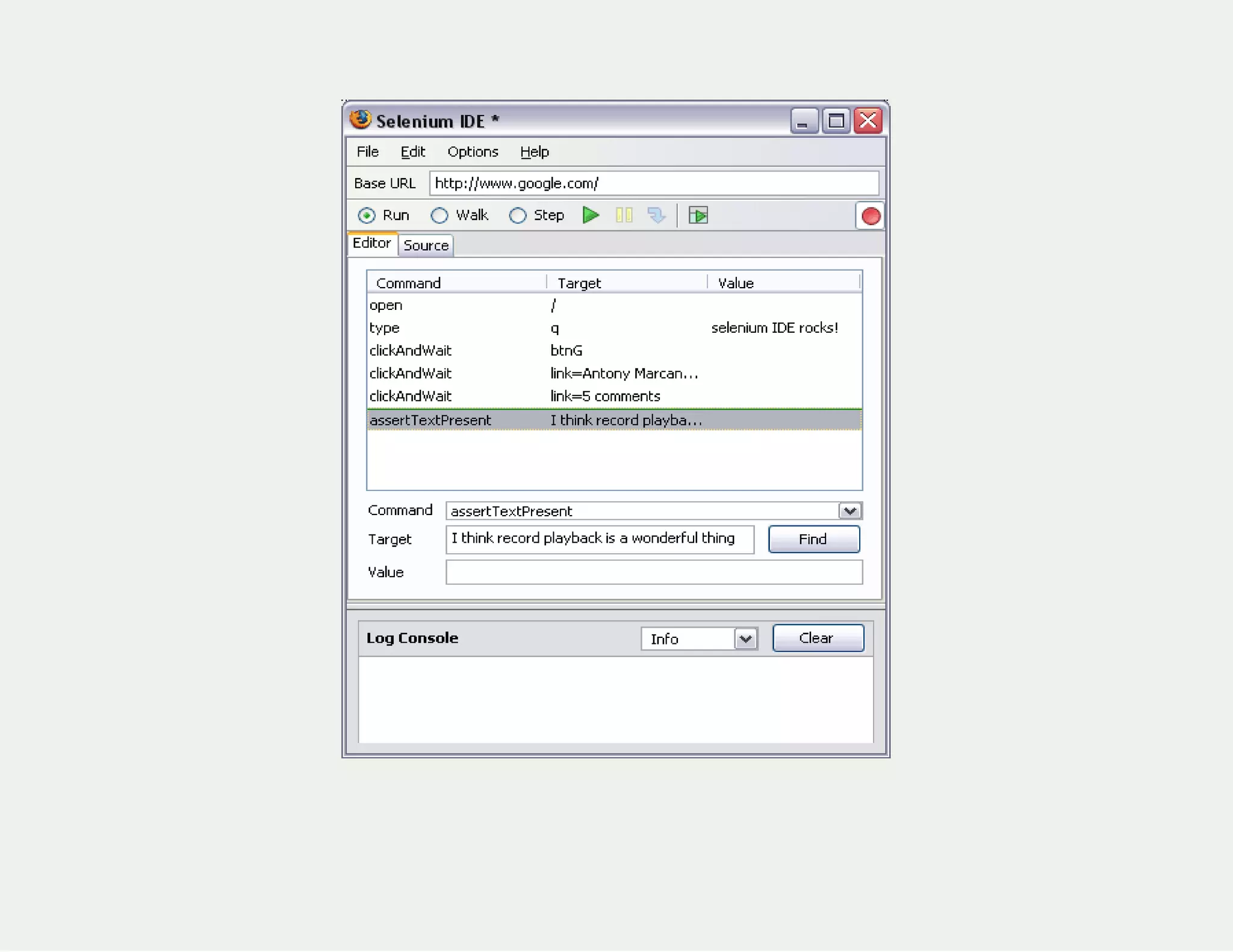This screenshot has height=952, width=1233.
Task: Click the TestRunner play icon
Action: coord(698,215)
